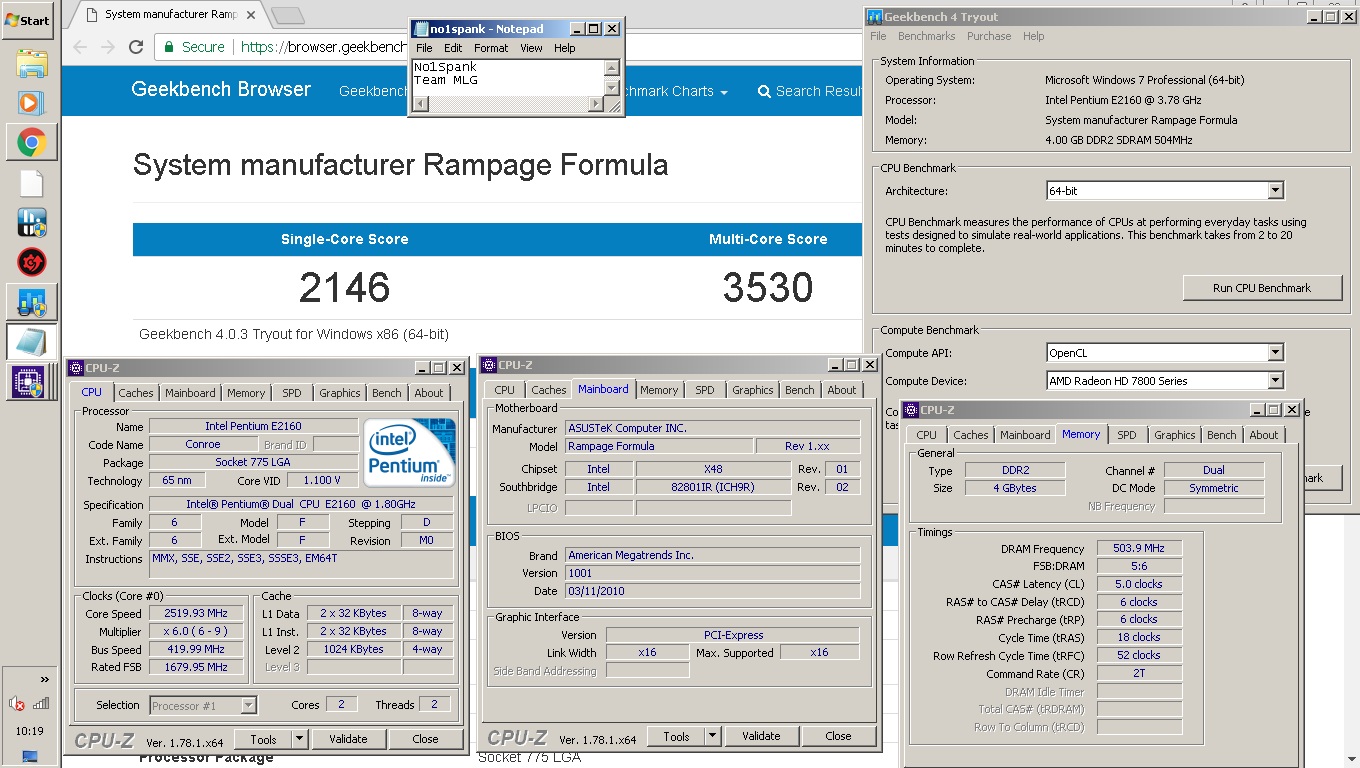Screen dimensions: 1360x768
Task: Click Close button in Mainboard window
Action: pos(838,737)
